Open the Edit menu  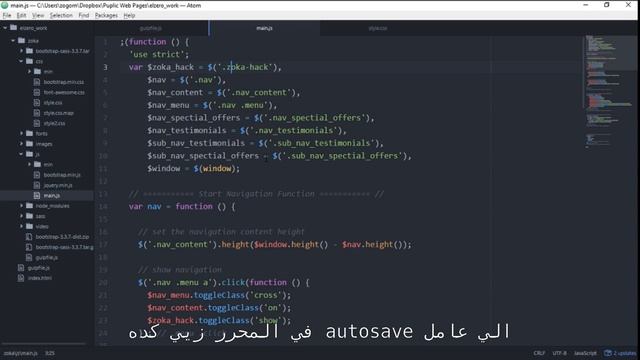pos(22,16)
